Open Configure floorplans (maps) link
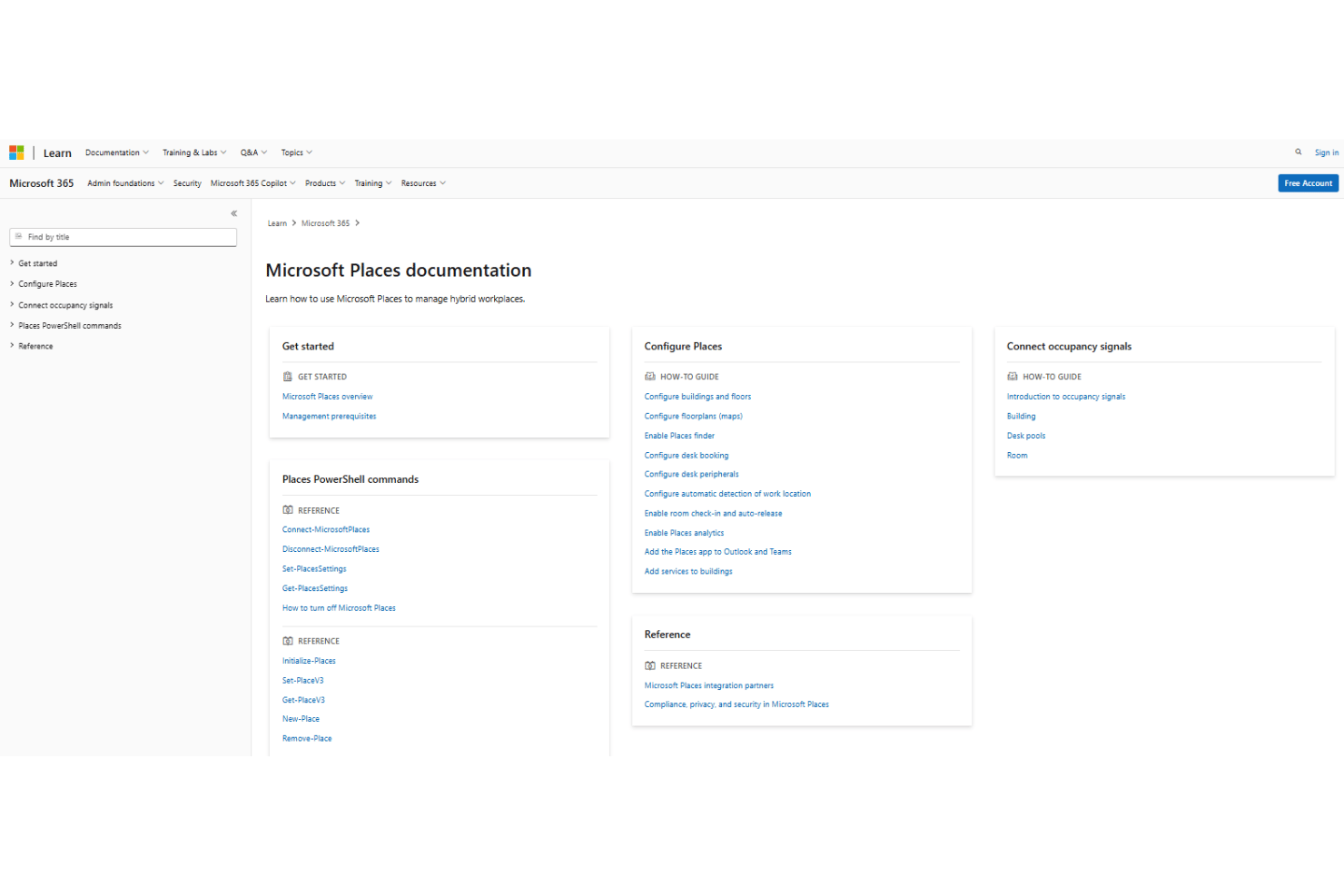Image resolution: width=1344 pixels, height=896 pixels. 694,417
